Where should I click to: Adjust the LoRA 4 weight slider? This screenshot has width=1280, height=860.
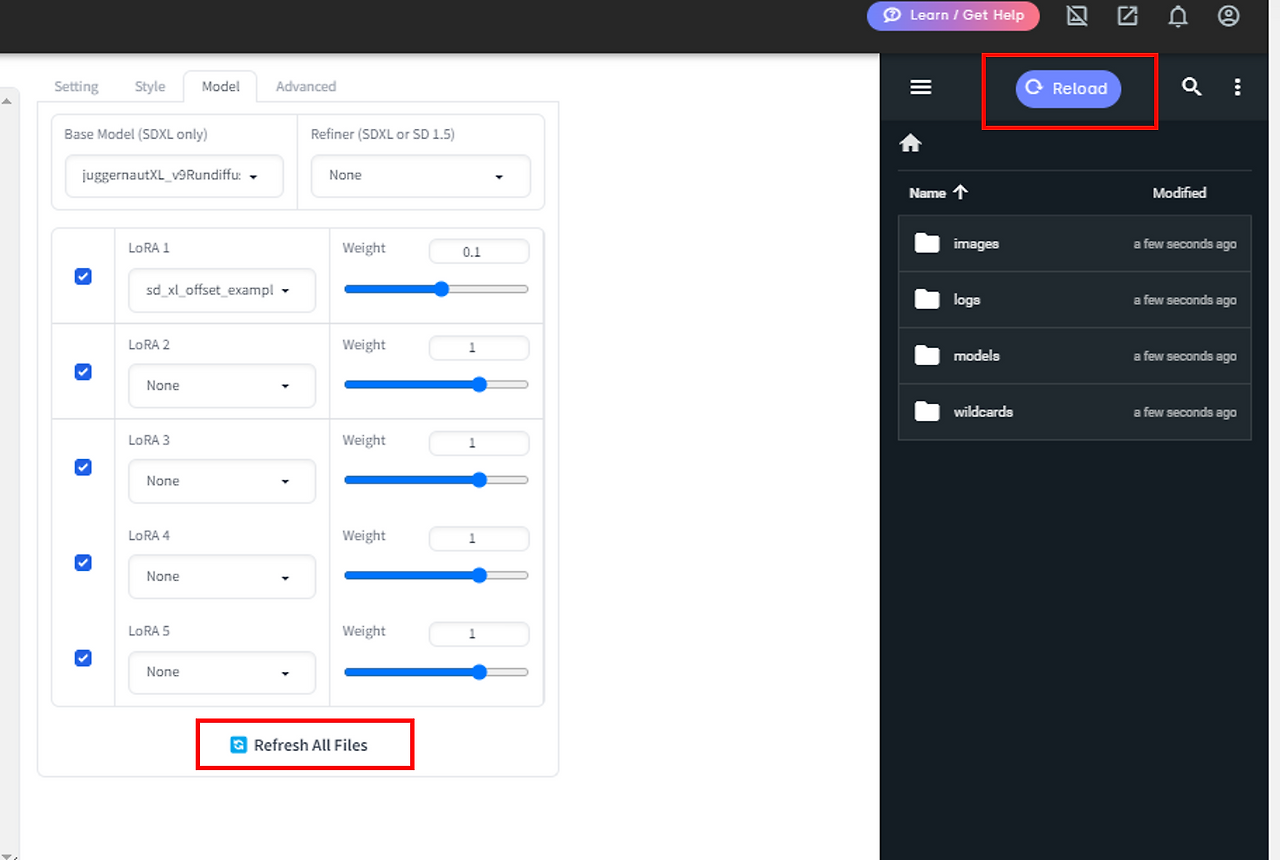(x=436, y=575)
